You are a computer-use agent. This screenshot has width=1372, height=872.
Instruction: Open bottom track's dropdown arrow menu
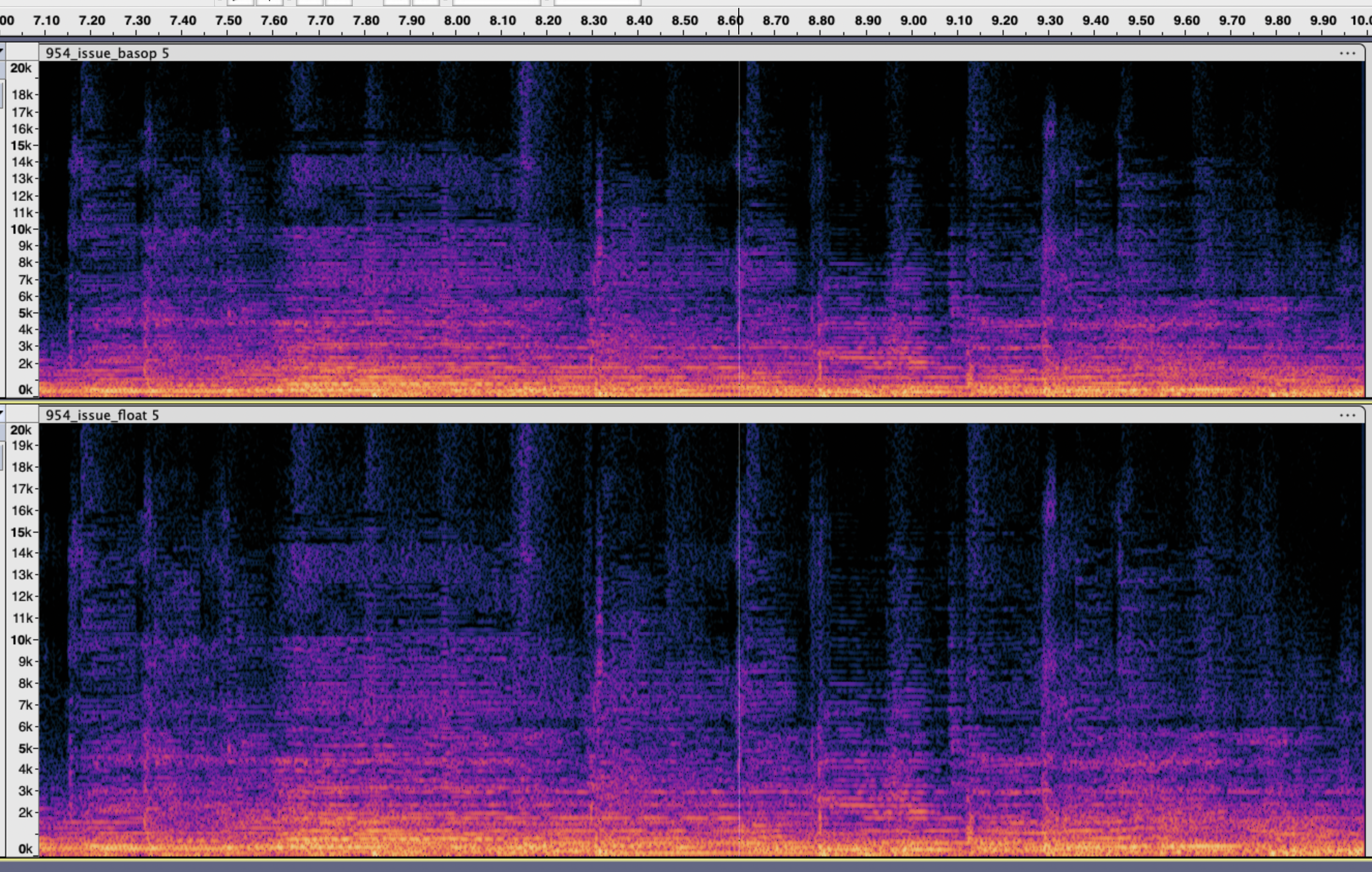point(2,412)
